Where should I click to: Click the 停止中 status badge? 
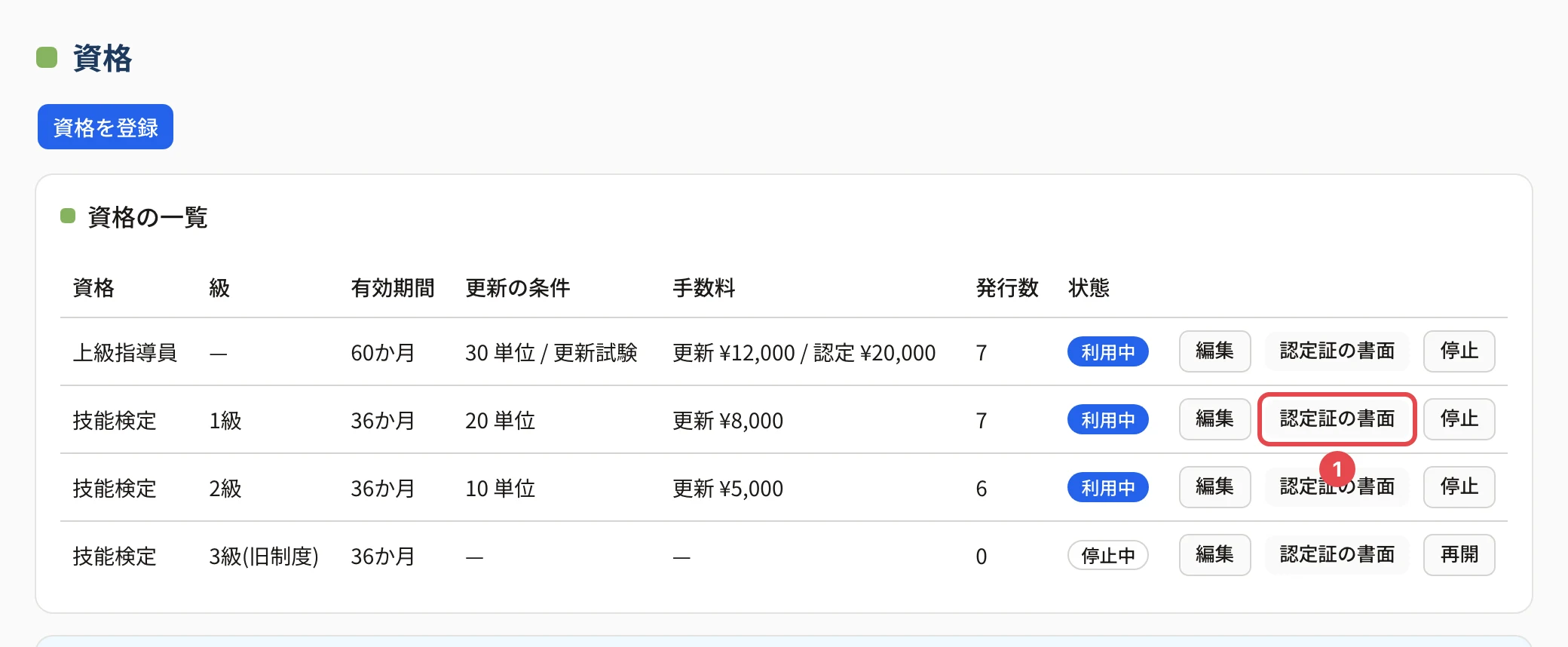pyautogui.click(x=1107, y=556)
